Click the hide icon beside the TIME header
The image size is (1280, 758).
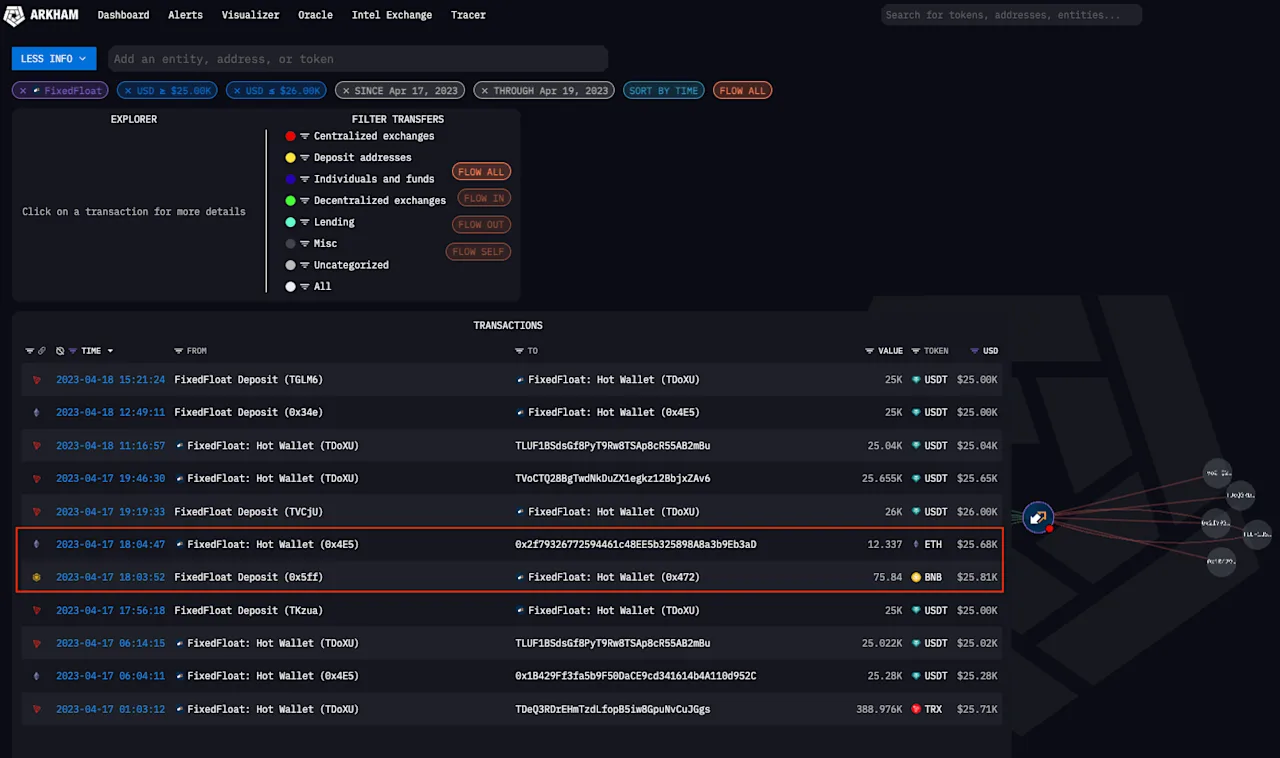pyautogui.click(x=60, y=351)
